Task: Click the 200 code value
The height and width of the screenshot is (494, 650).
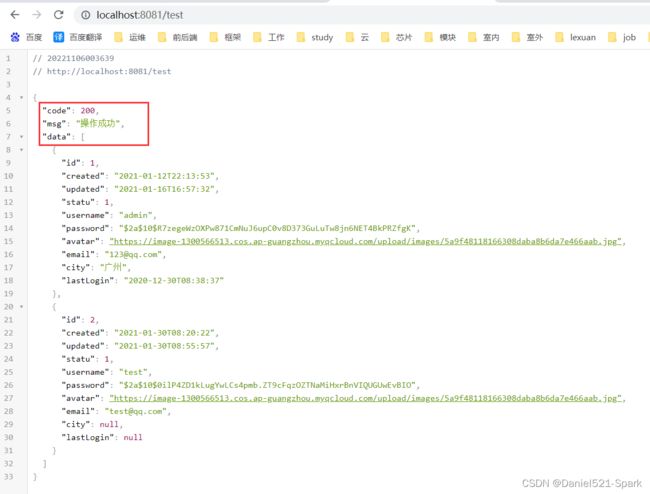Action: (x=87, y=111)
